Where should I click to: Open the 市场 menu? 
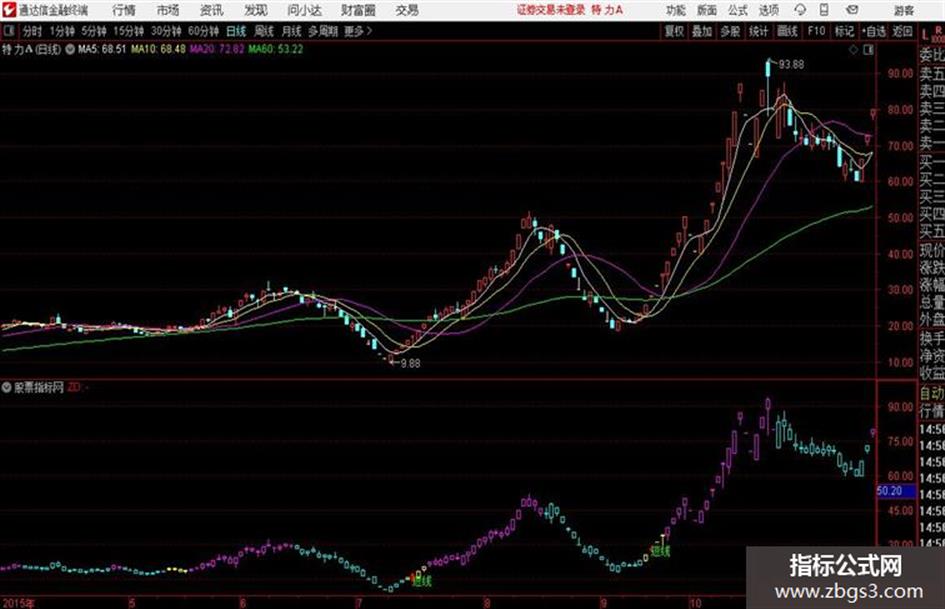(x=168, y=10)
